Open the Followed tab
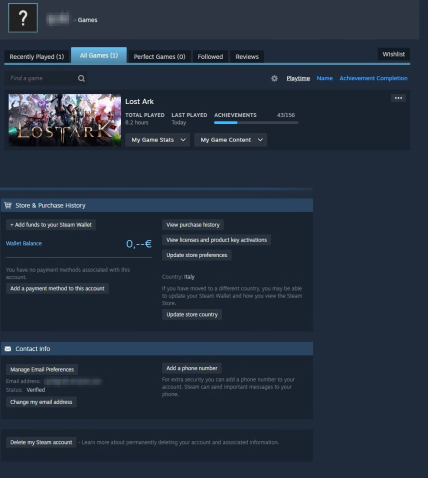This screenshot has height=478, width=428. (210, 57)
